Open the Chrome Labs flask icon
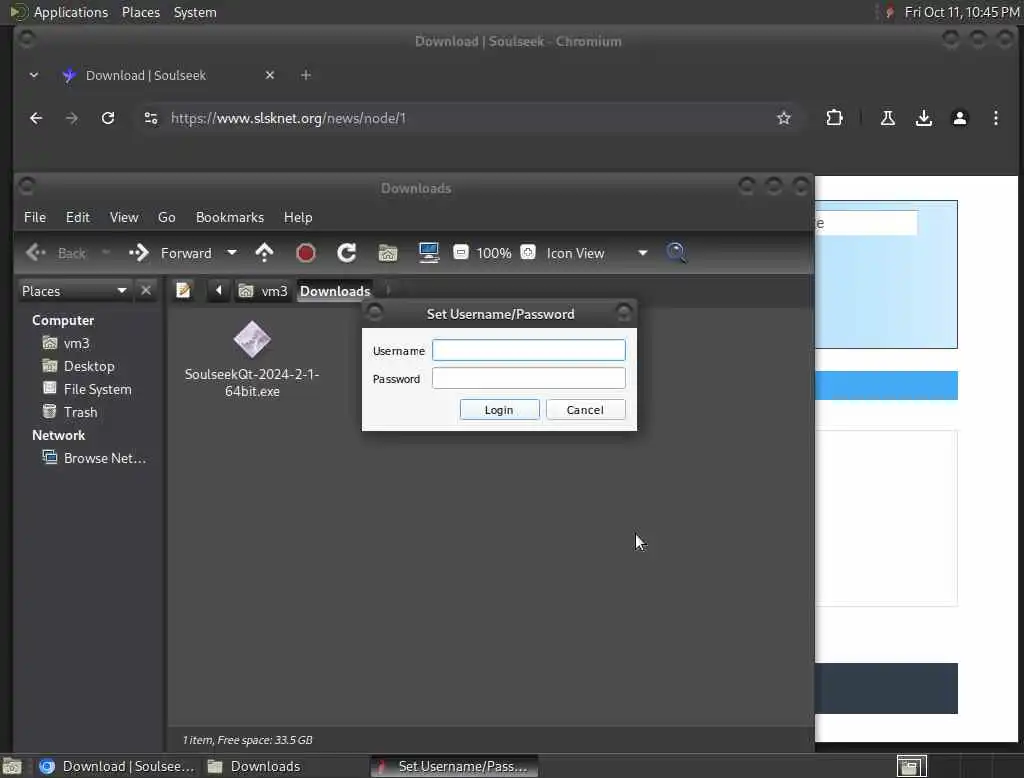 coord(888,118)
